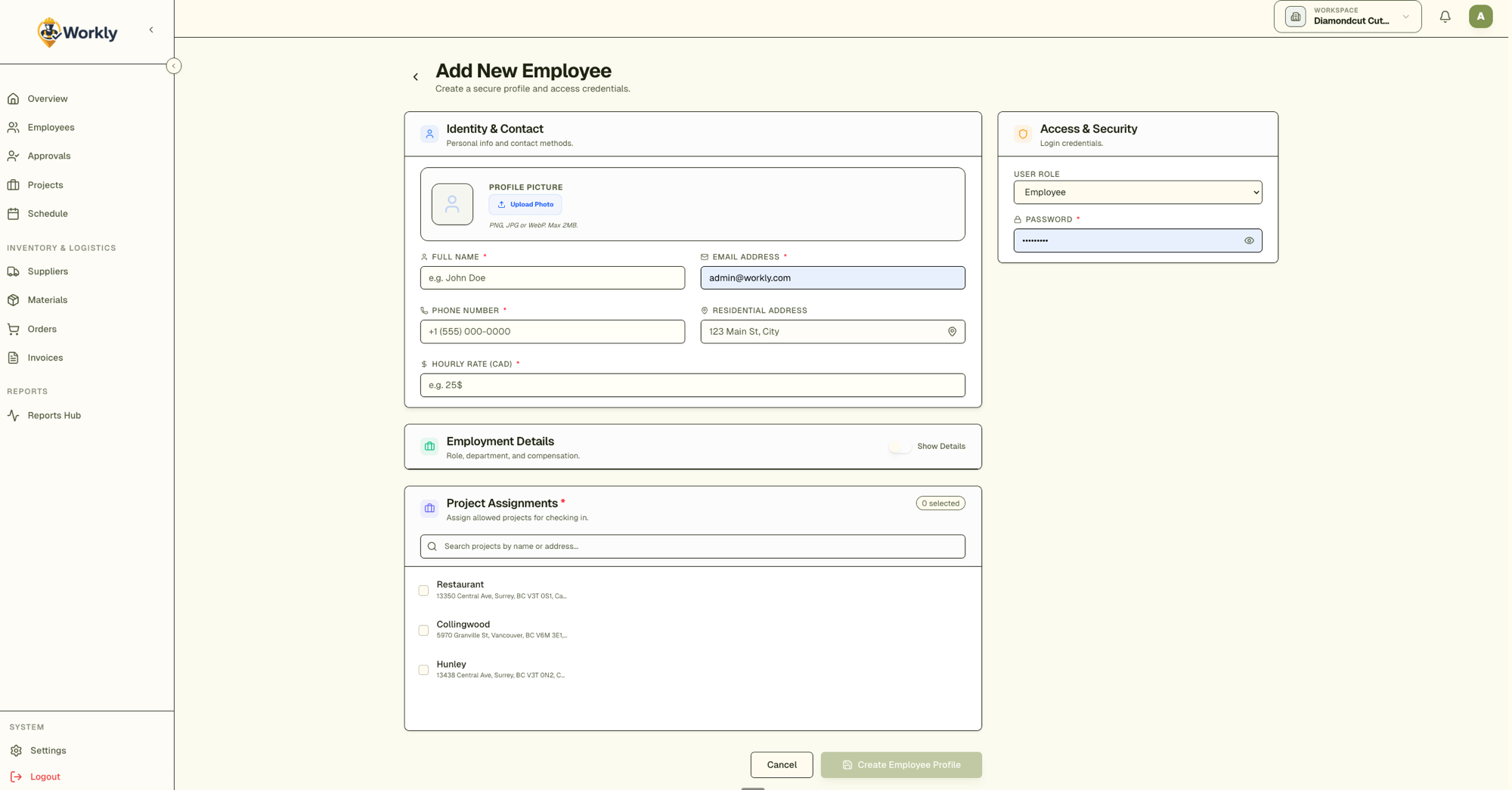The width and height of the screenshot is (1512, 790).
Task: Click the Upload Photo button
Action: [525, 204]
